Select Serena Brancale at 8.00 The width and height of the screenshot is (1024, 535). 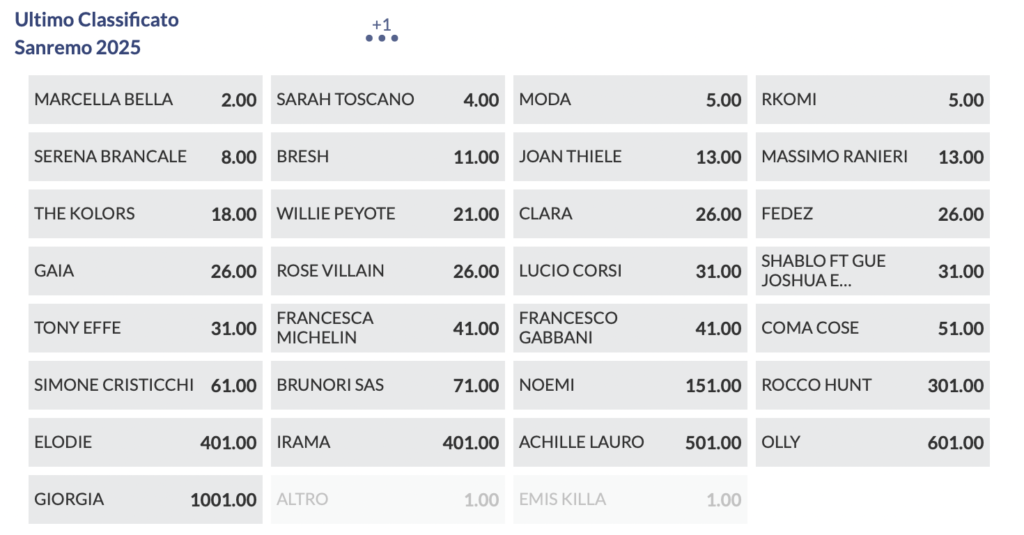click(x=145, y=157)
